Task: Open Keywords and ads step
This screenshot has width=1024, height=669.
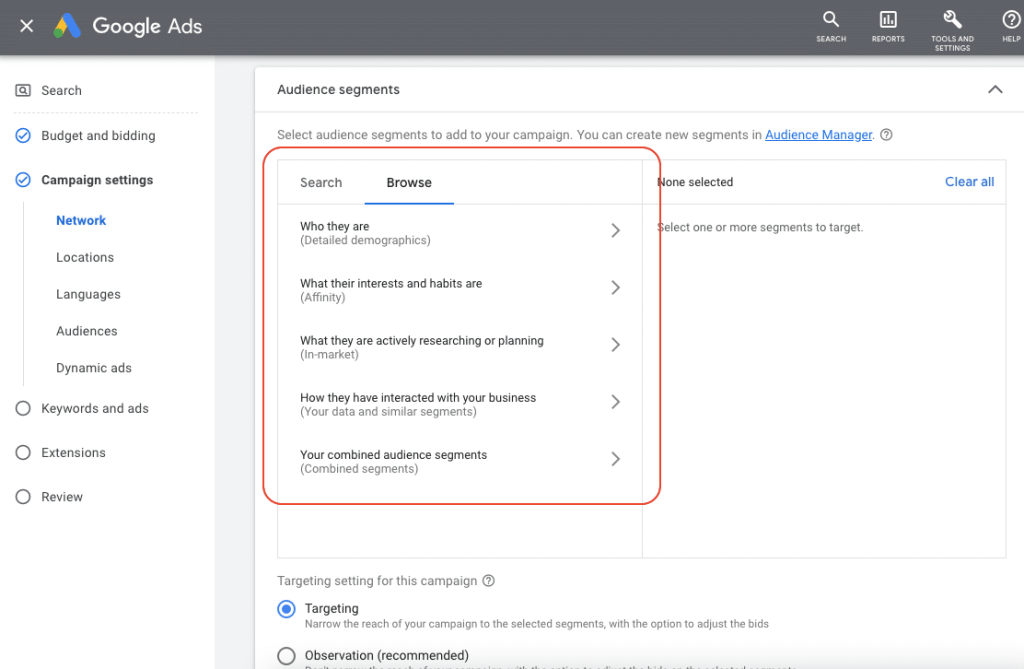Action: pos(95,409)
